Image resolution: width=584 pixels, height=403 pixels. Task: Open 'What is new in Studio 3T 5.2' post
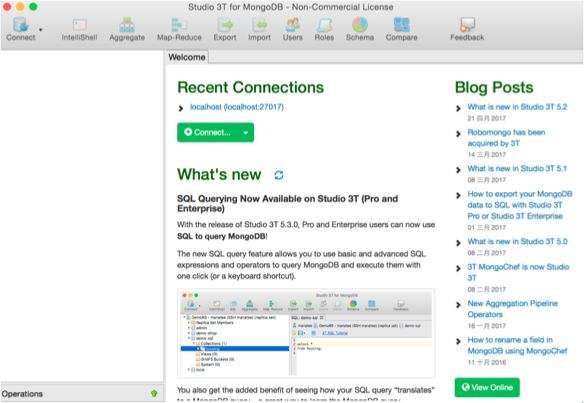coord(517,107)
